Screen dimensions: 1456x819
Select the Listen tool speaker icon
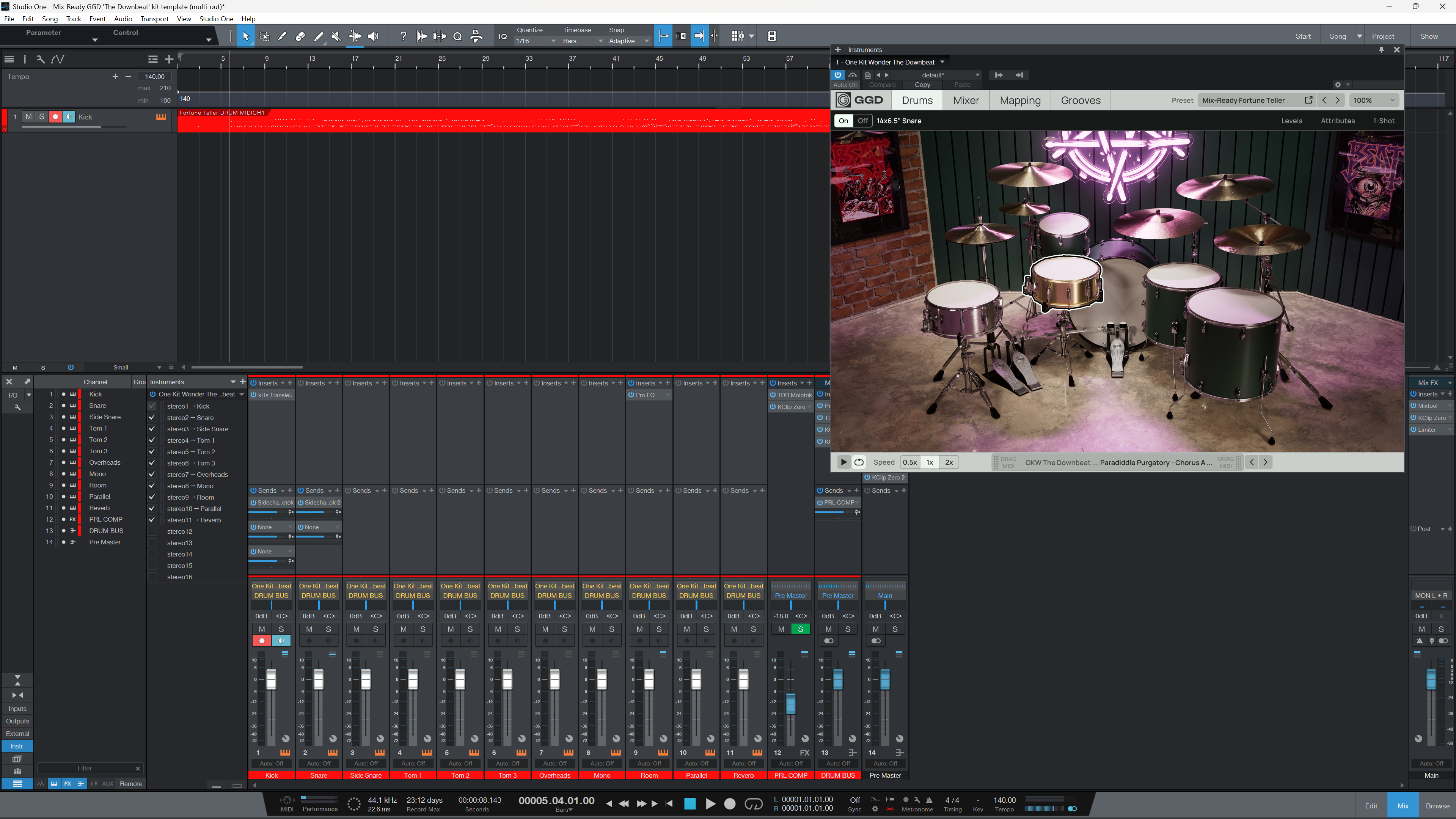(x=373, y=36)
